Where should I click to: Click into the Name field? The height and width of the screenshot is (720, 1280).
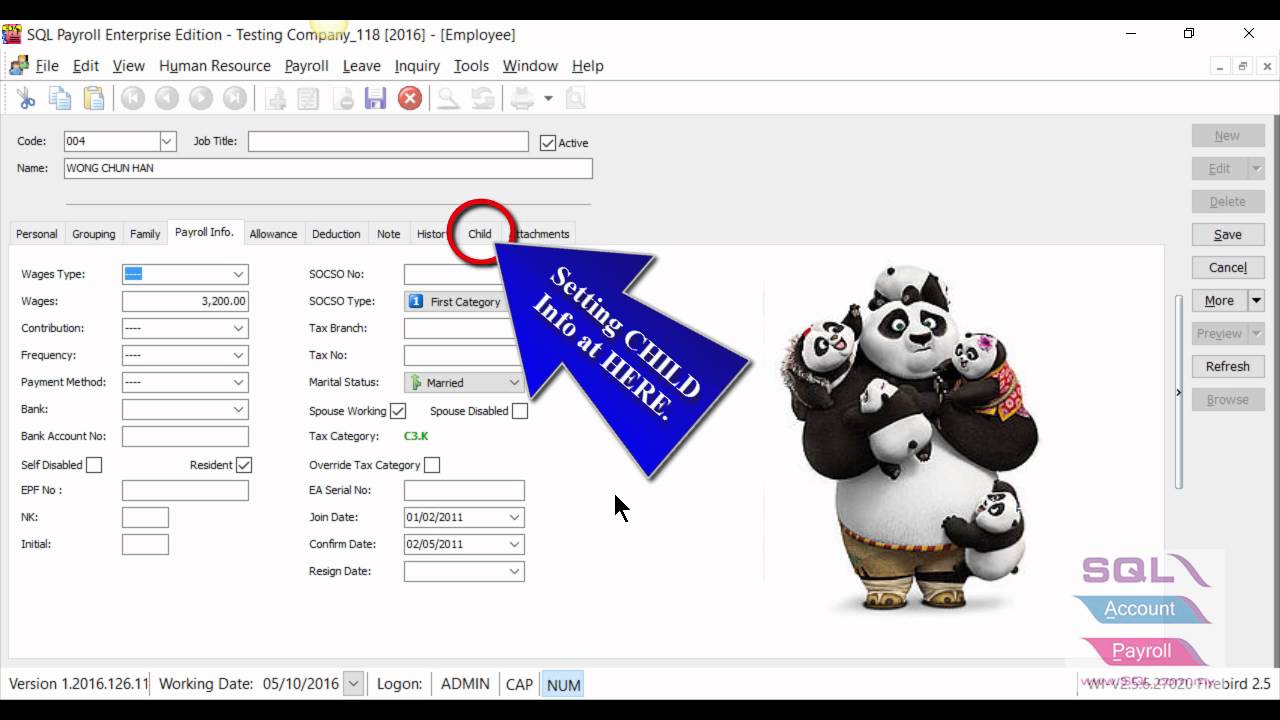coord(328,169)
